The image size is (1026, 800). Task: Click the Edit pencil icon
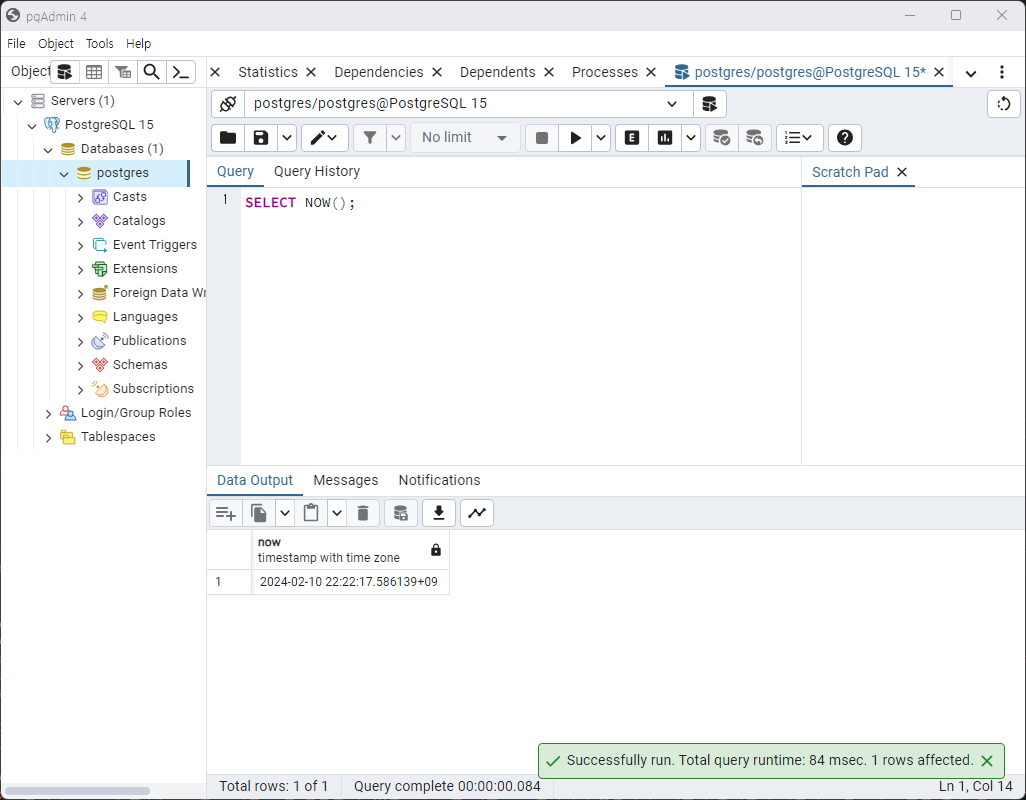pos(324,137)
